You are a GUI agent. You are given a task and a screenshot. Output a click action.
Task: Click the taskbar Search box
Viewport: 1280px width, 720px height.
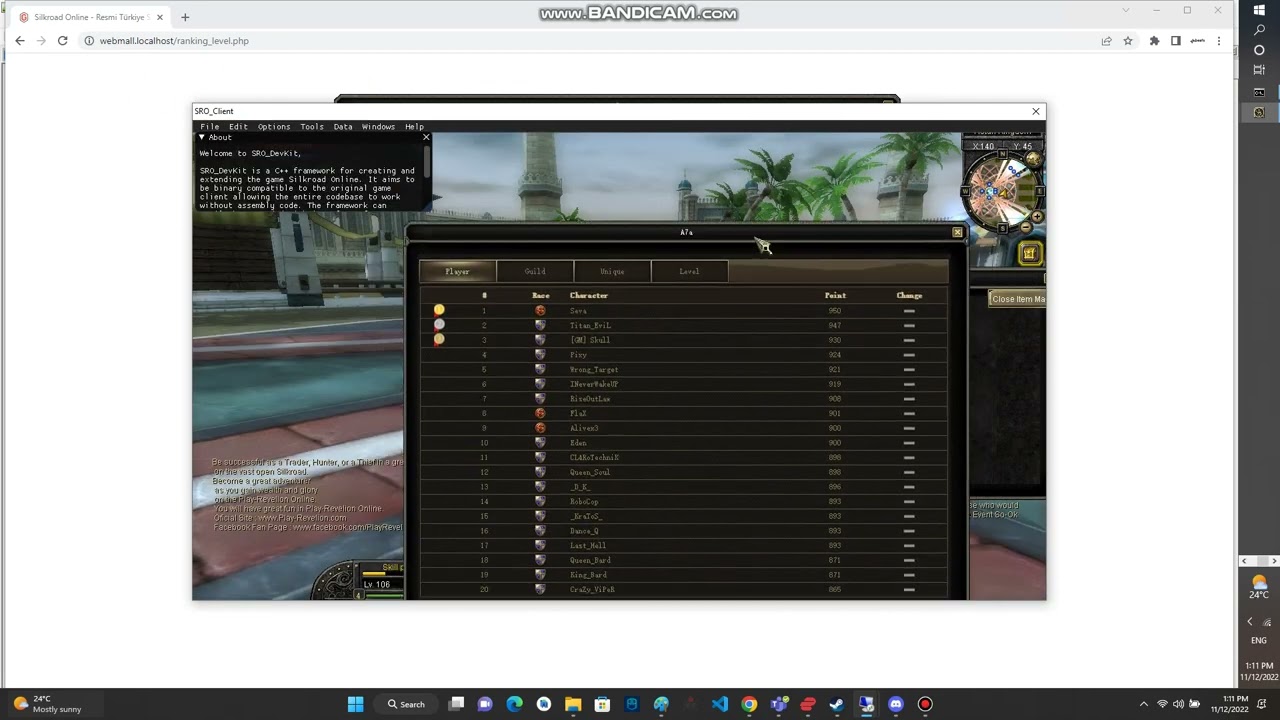(x=406, y=704)
